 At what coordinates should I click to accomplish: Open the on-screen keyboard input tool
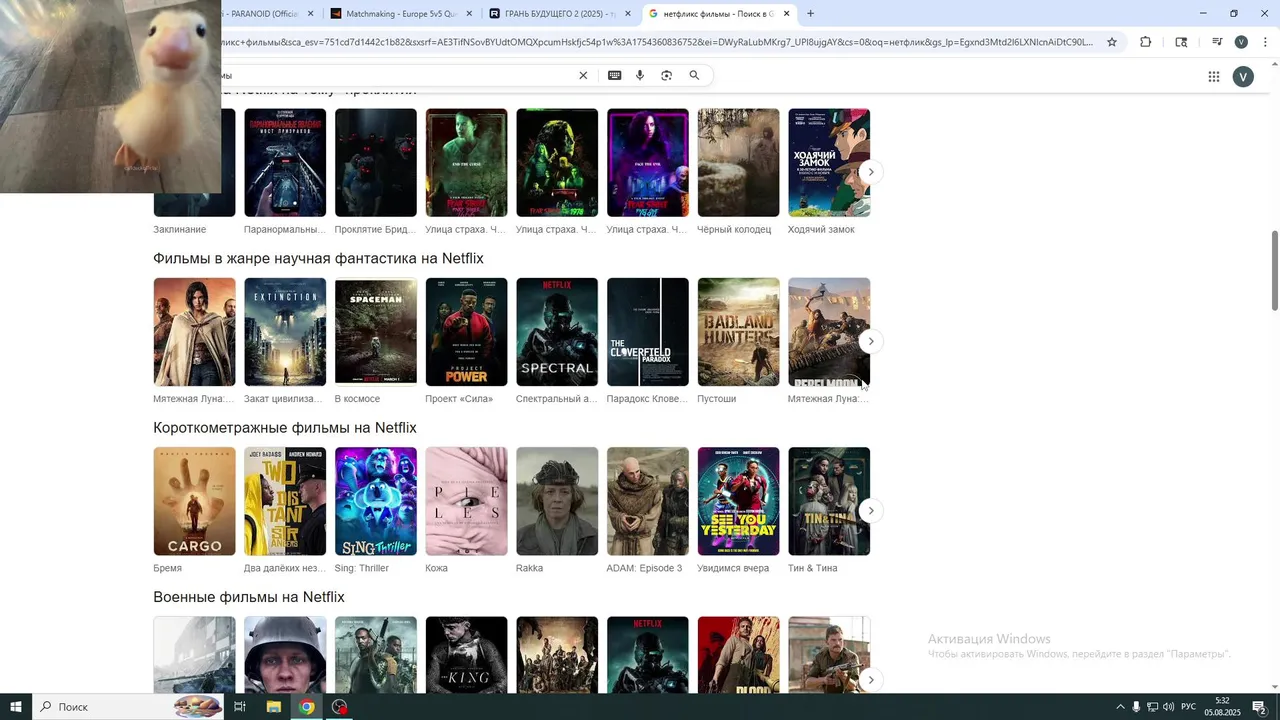(614, 76)
